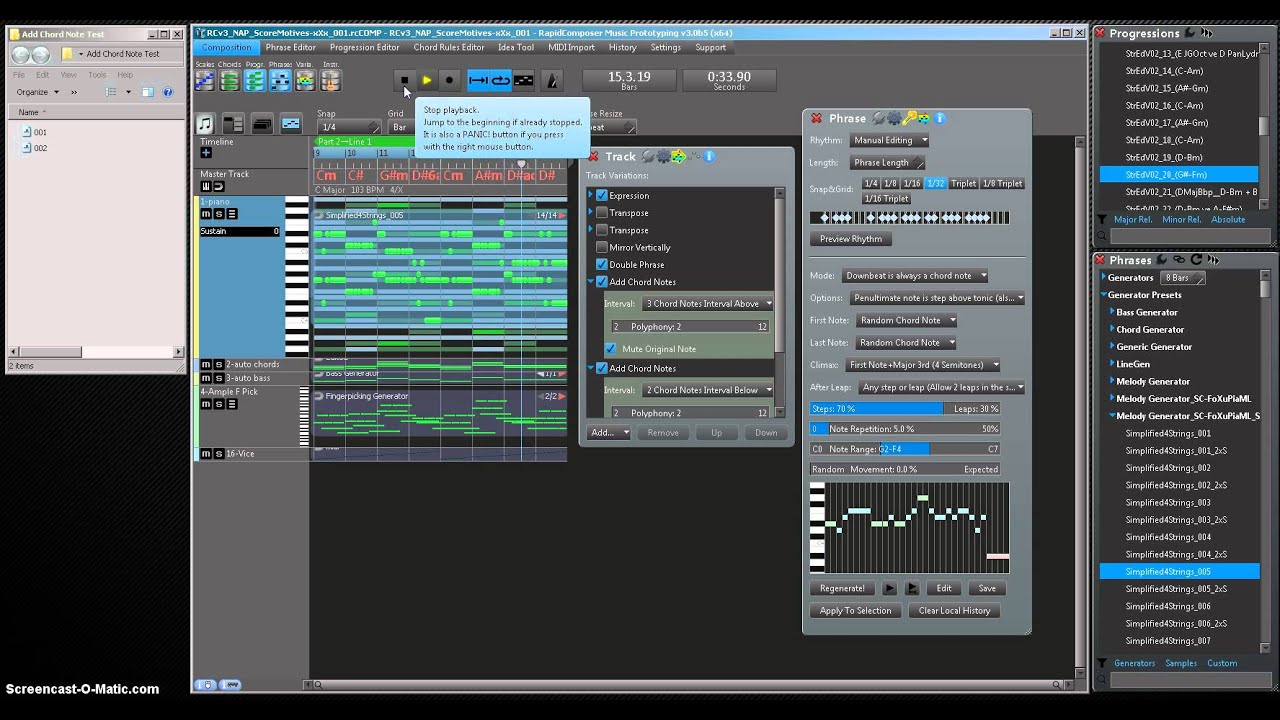Uncheck the Mute Original Note checkbox
This screenshot has height=720, width=1280.
(610, 349)
